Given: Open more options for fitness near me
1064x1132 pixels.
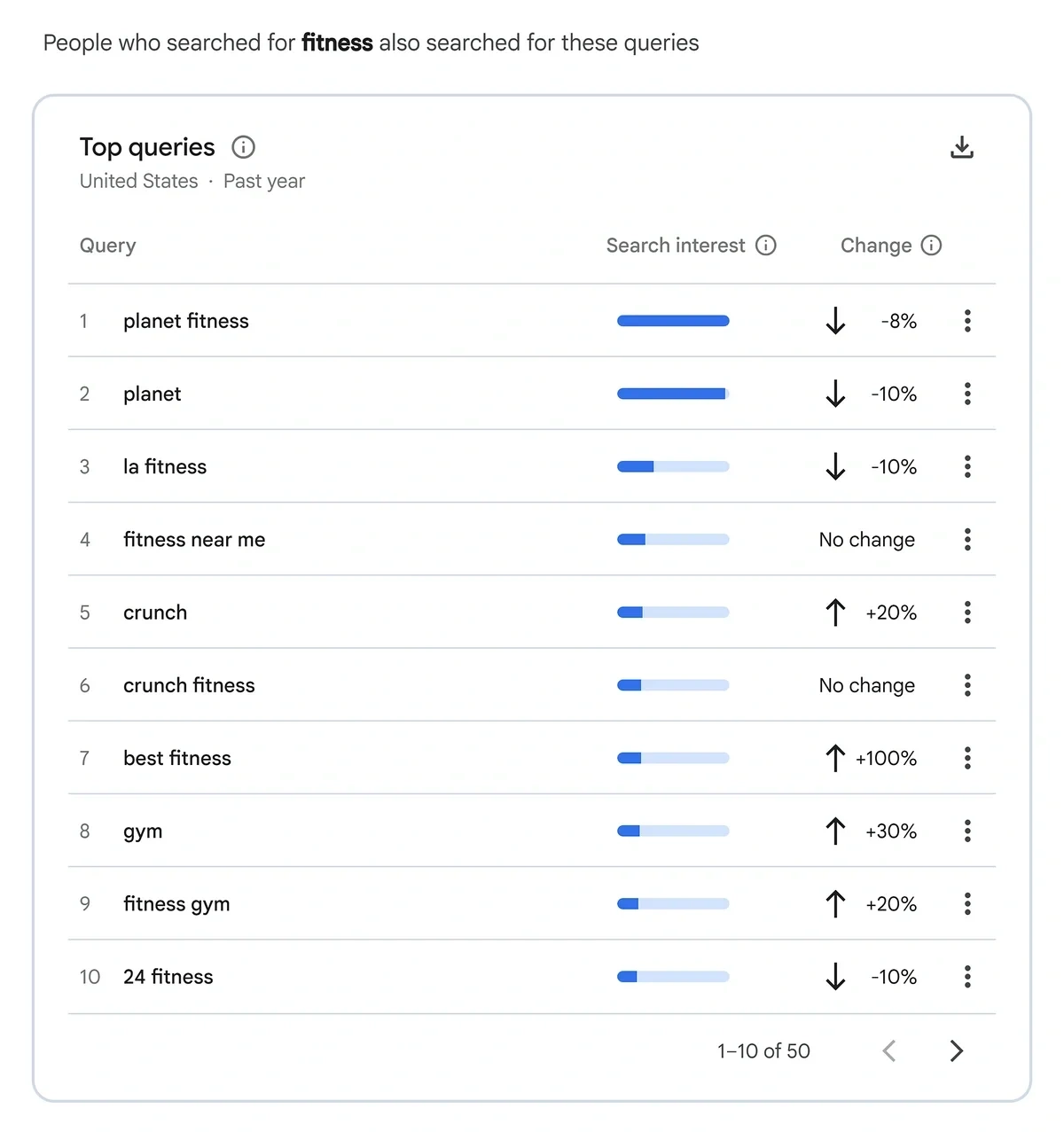Looking at the screenshot, I should coord(967,539).
